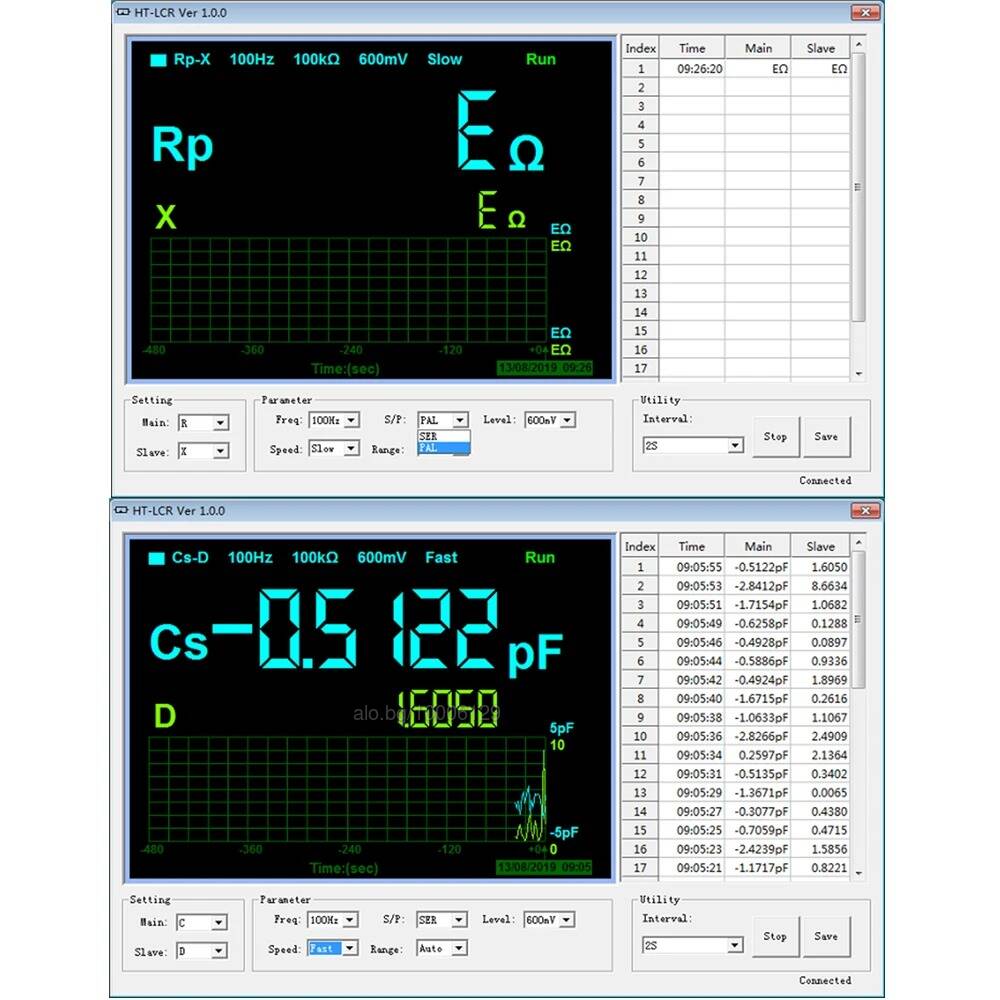1000x1000 pixels.
Task: Open Range dropdown set to Auto
Action: point(442,948)
